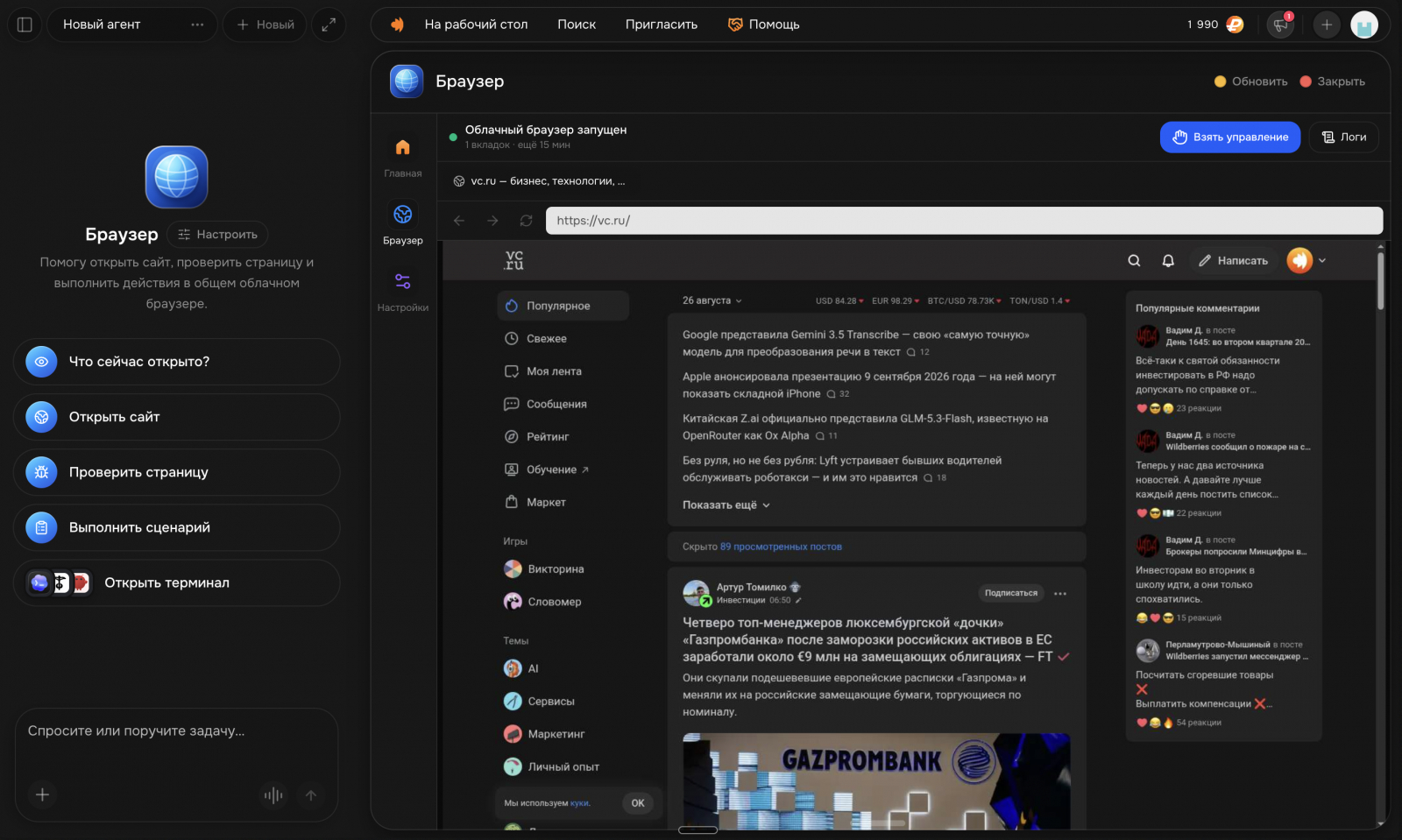Open the Новый агент options menu
This screenshot has width=1402, height=840.
coord(197,25)
